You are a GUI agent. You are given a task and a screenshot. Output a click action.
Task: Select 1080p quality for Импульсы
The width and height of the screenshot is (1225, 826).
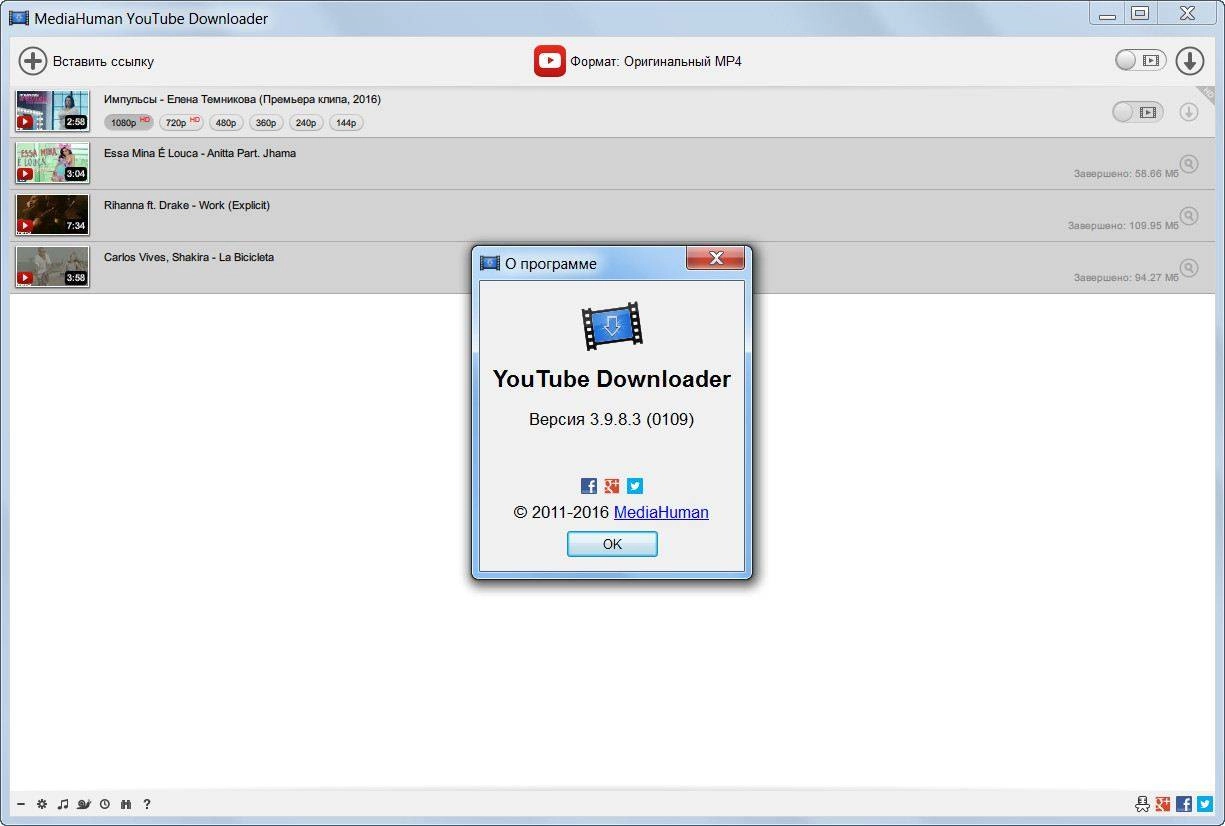click(129, 122)
